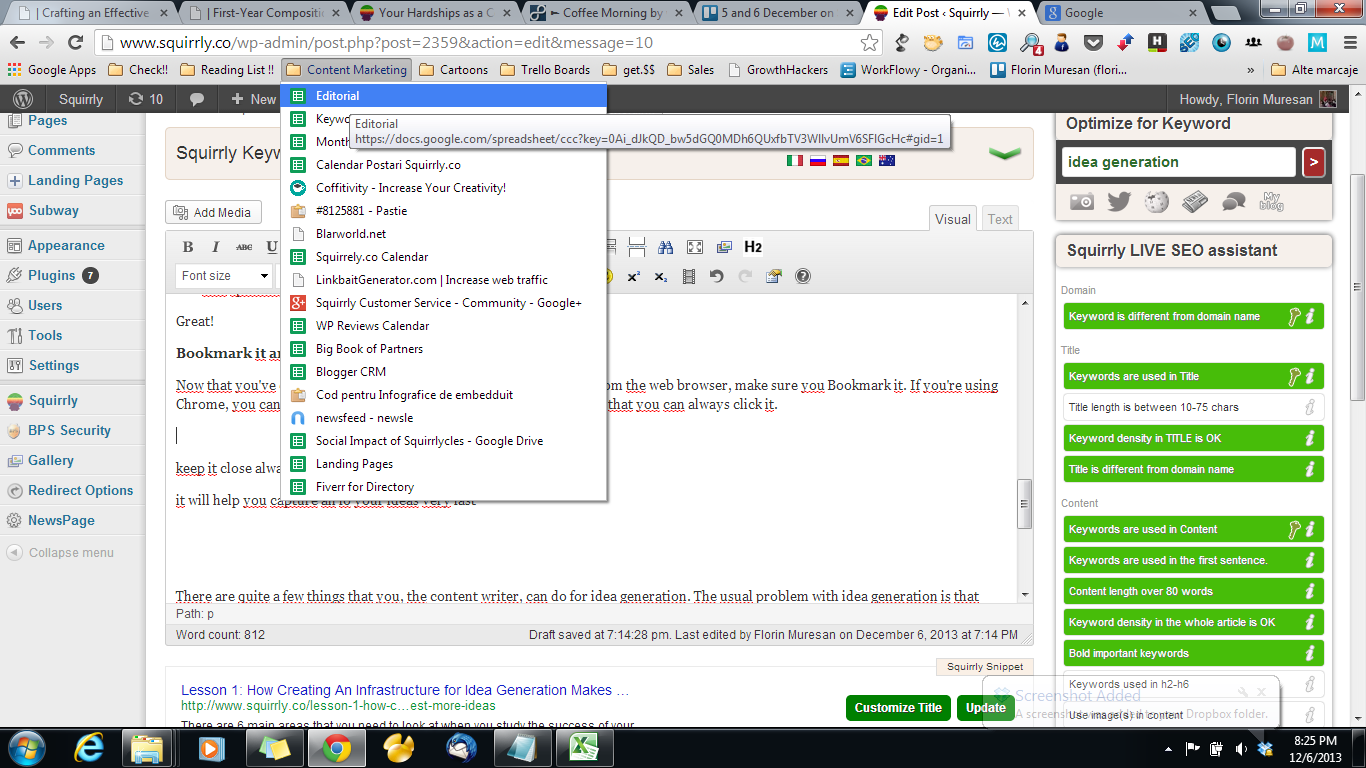Select WP Reviews Calendar from bookmarks menu
1366x768 pixels.
tap(372, 326)
